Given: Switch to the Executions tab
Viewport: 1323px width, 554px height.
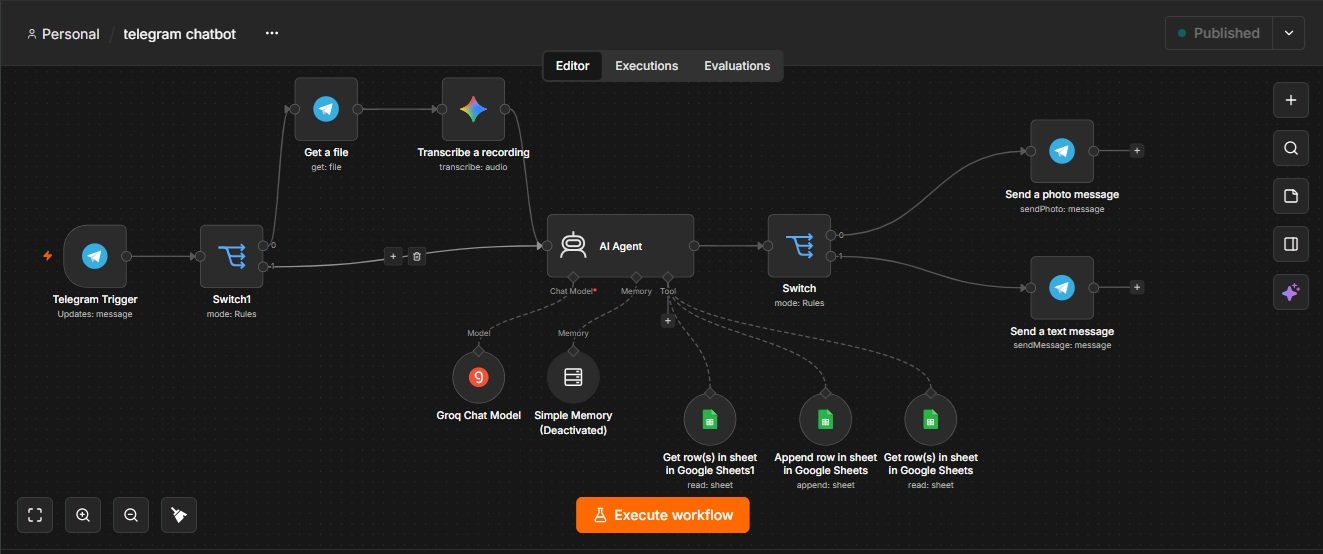Looking at the screenshot, I should 646,66.
